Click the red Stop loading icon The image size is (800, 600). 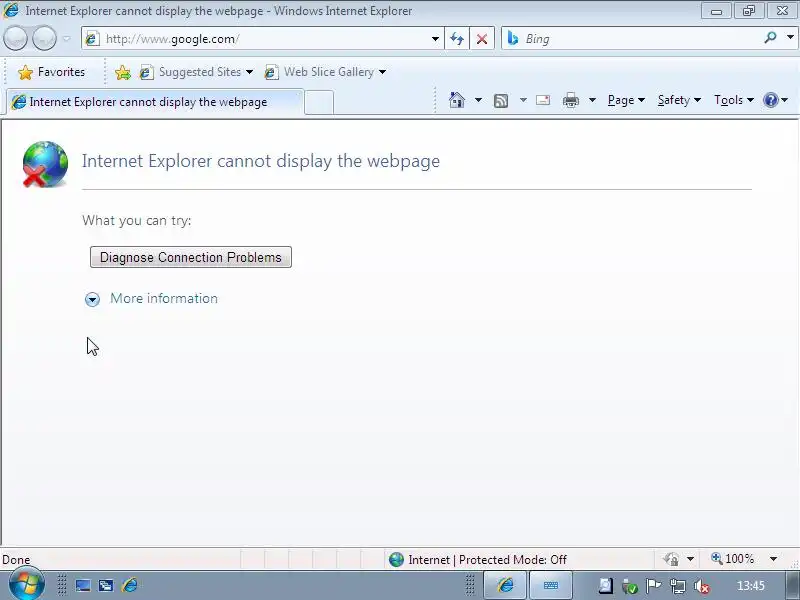tap(482, 39)
